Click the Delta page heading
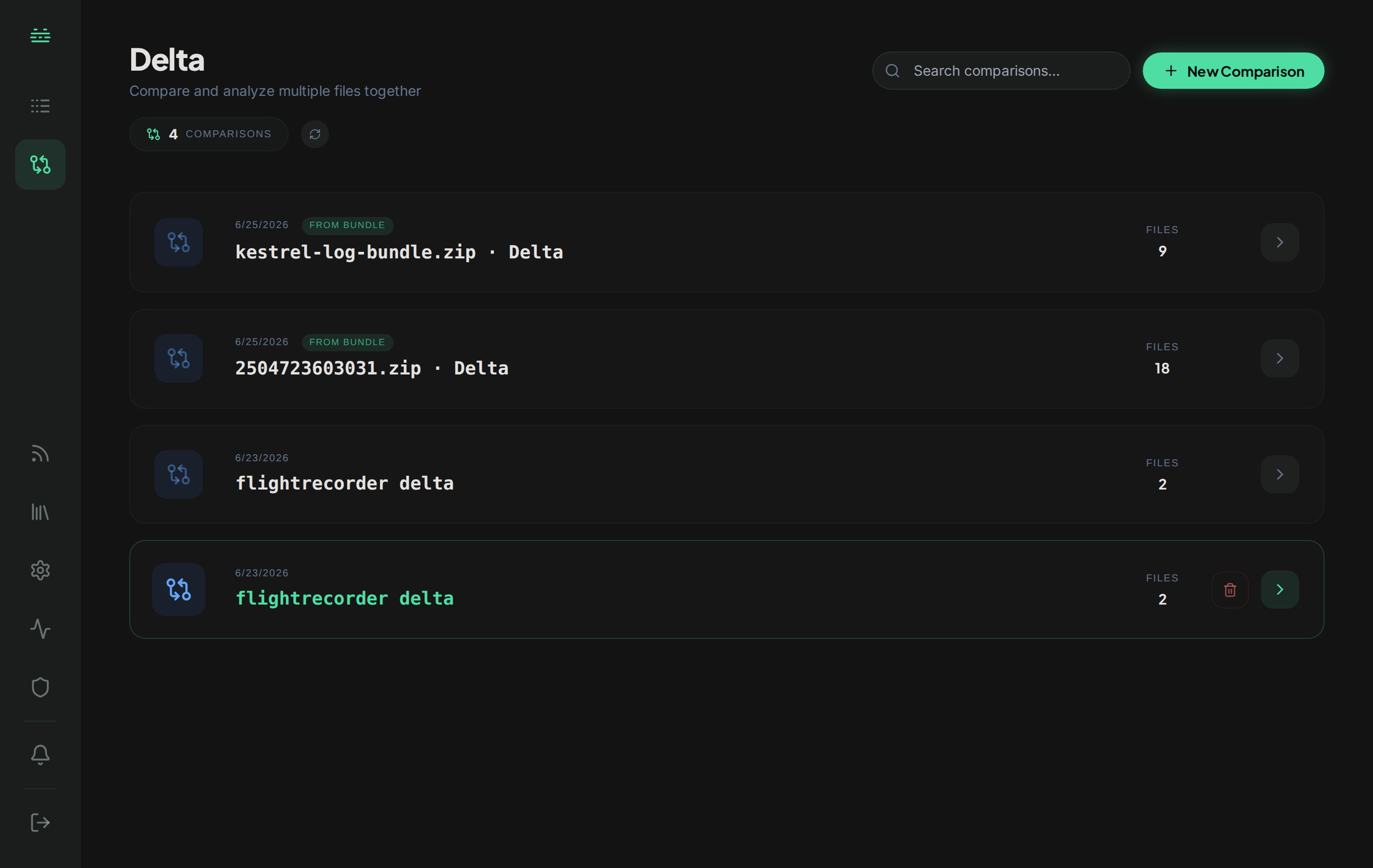 click(x=167, y=59)
